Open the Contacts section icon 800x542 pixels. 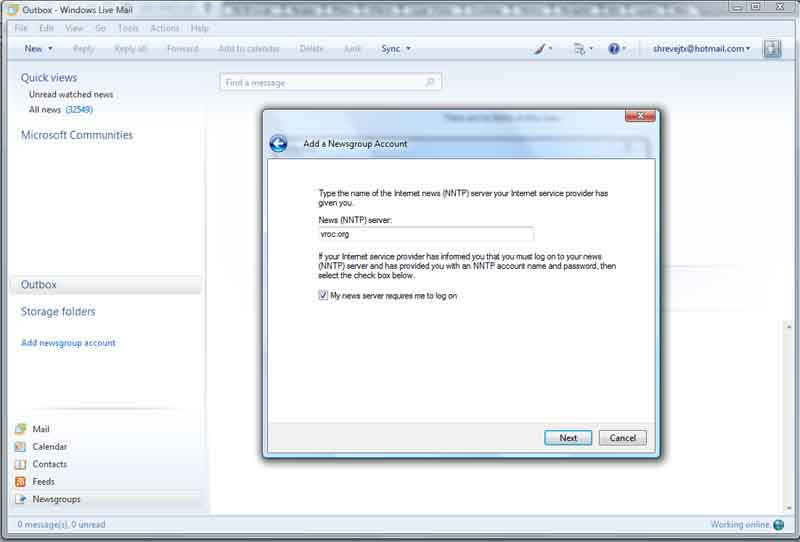(x=20, y=464)
